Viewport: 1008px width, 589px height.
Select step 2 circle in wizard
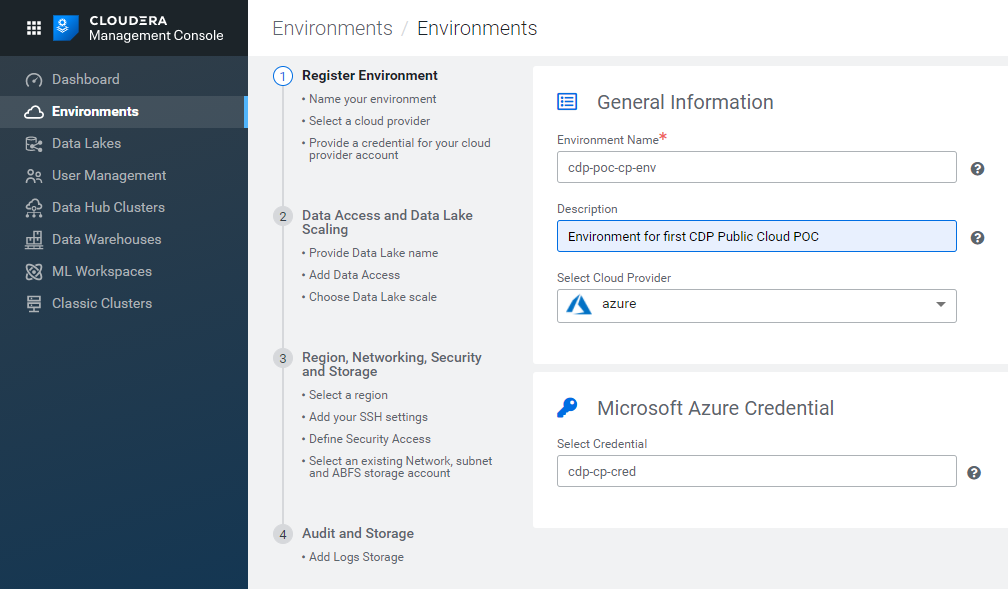coord(283,217)
